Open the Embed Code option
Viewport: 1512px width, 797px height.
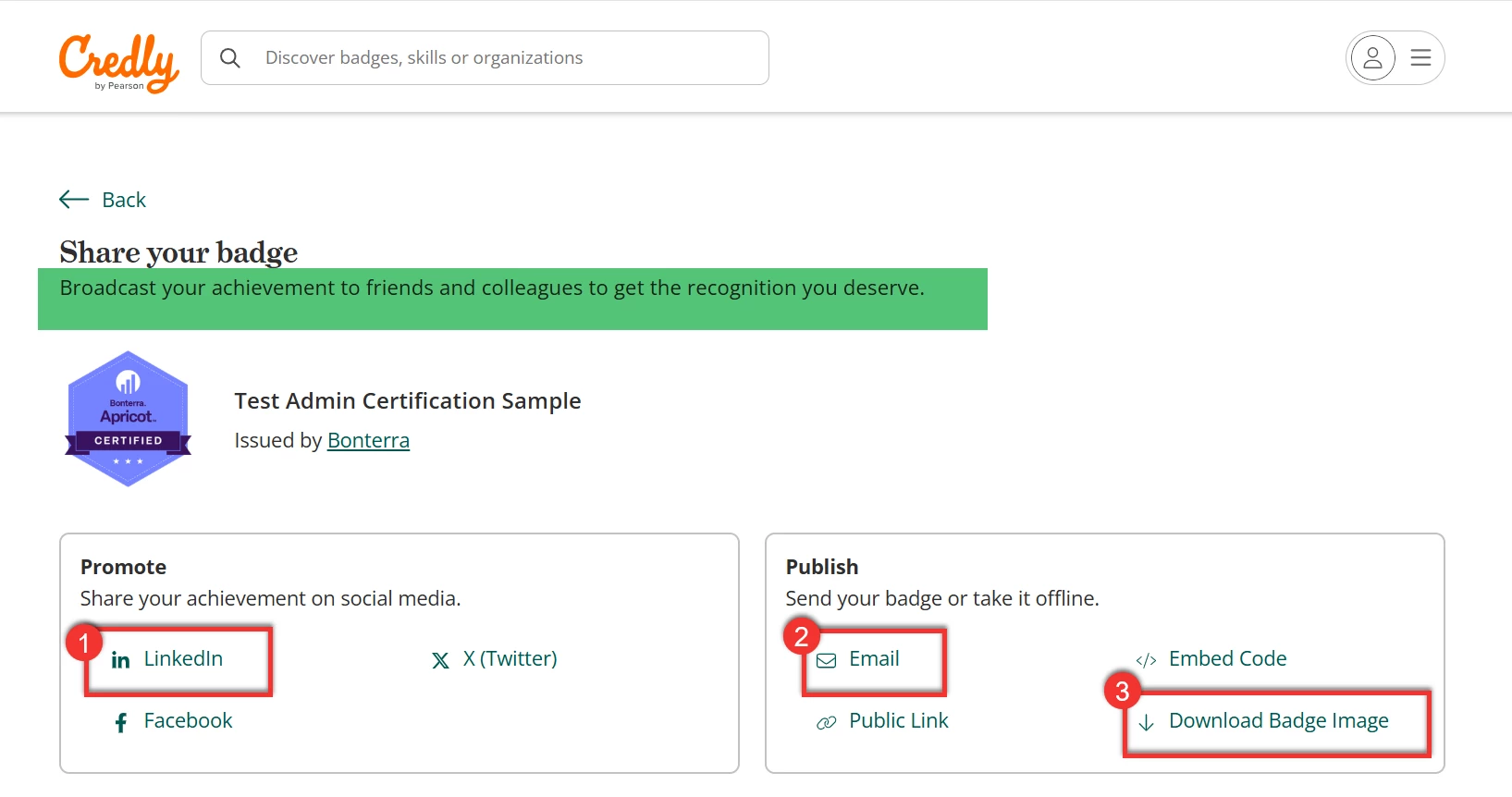1227,658
